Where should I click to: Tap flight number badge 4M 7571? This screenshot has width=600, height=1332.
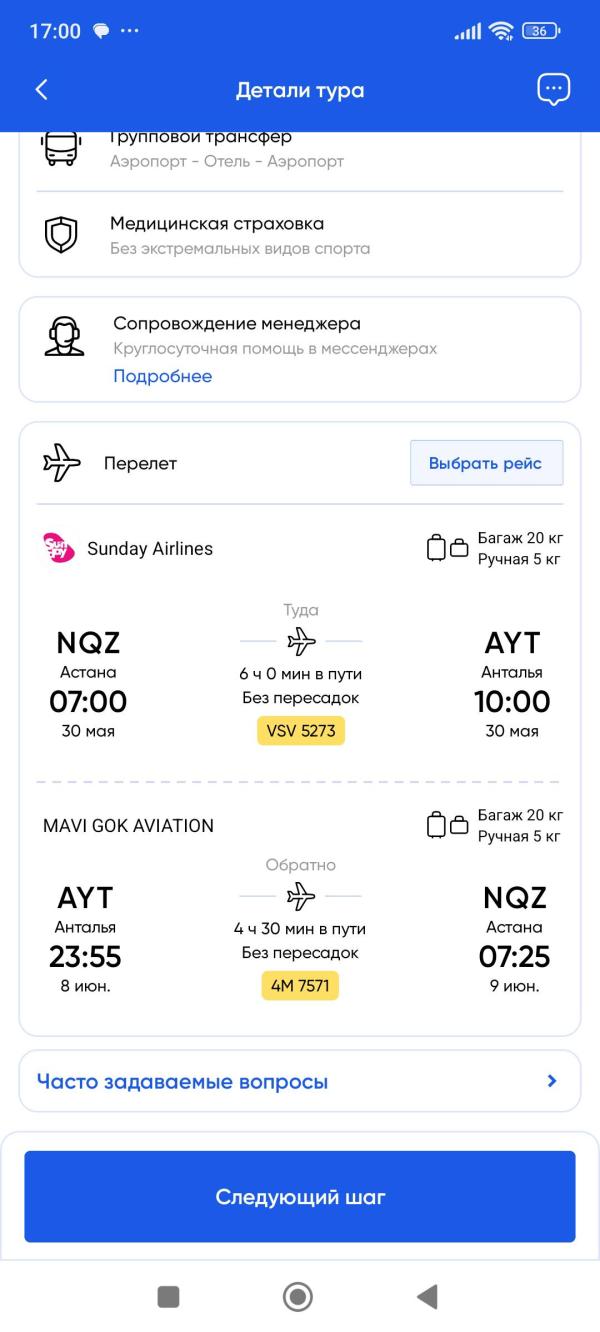tap(300, 986)
